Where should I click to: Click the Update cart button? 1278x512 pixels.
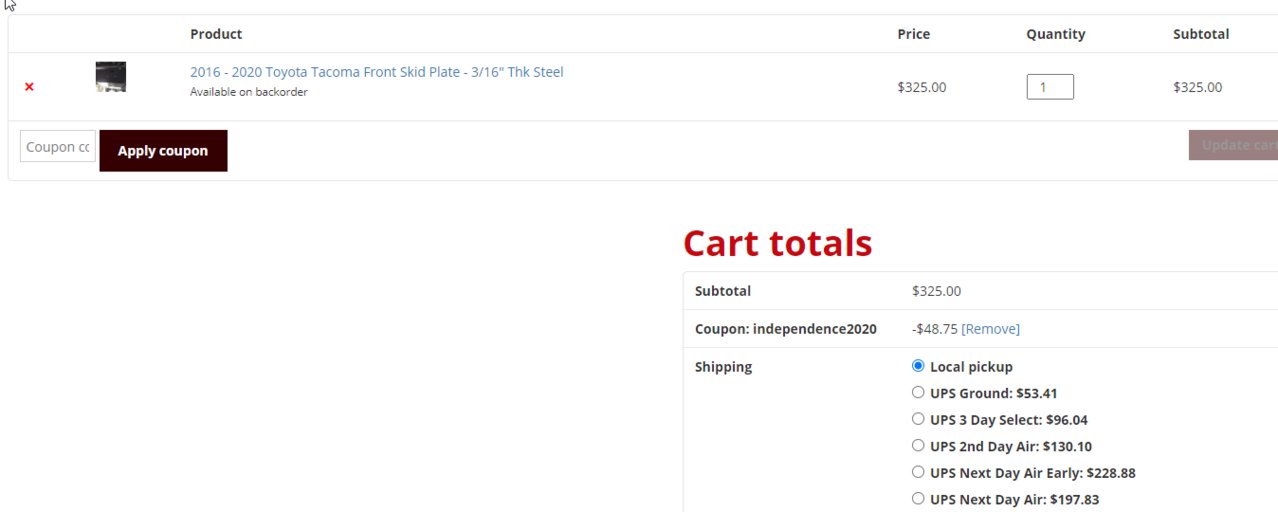point(1233,145)
